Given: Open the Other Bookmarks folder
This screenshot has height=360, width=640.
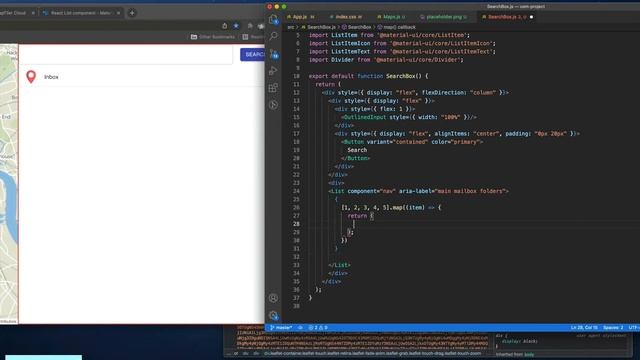Looking at the screenshot, I should click(x=213, y=37).
